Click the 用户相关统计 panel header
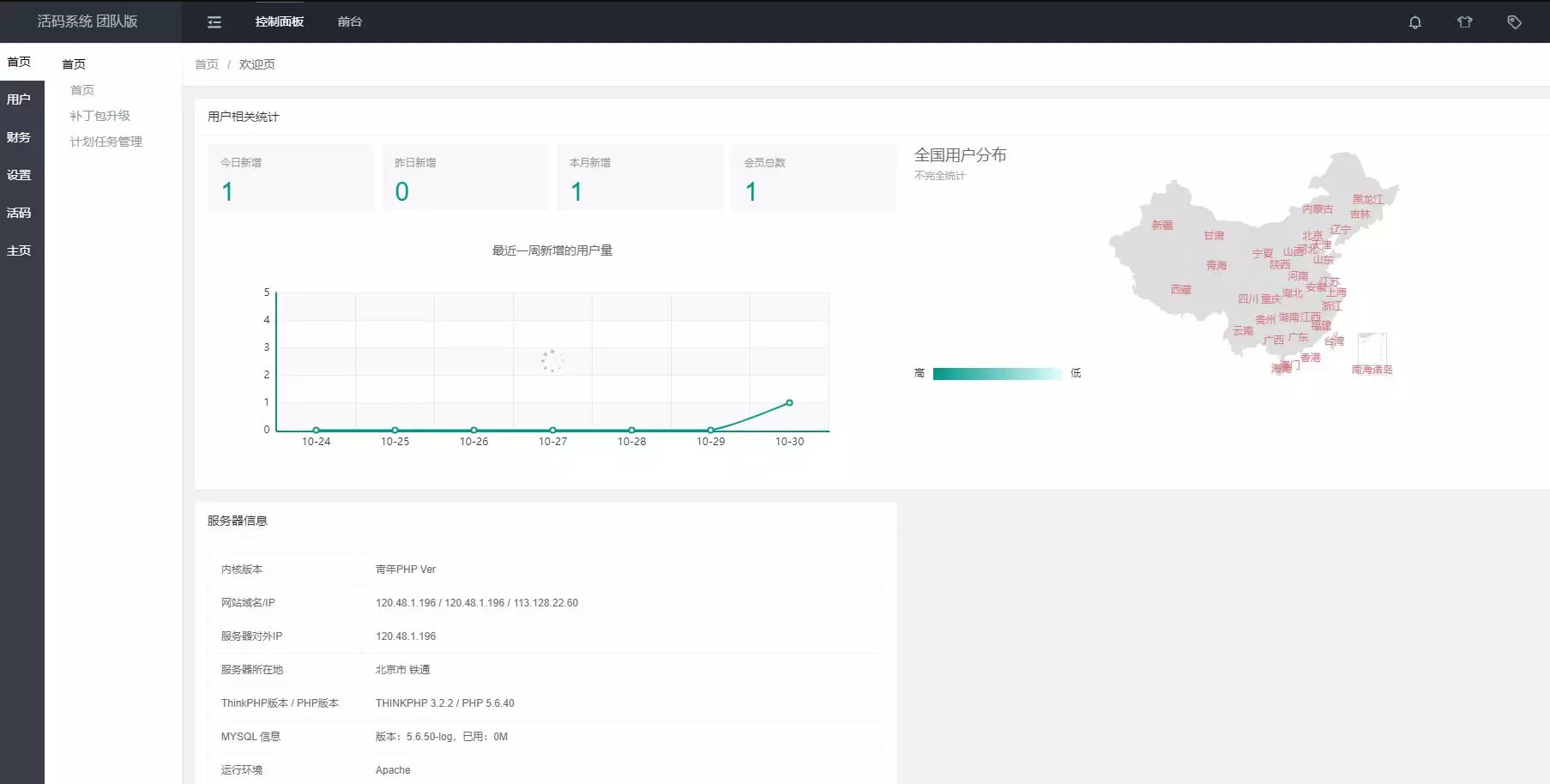Viewport: 1550px width, 784px height. pos(244,117)
